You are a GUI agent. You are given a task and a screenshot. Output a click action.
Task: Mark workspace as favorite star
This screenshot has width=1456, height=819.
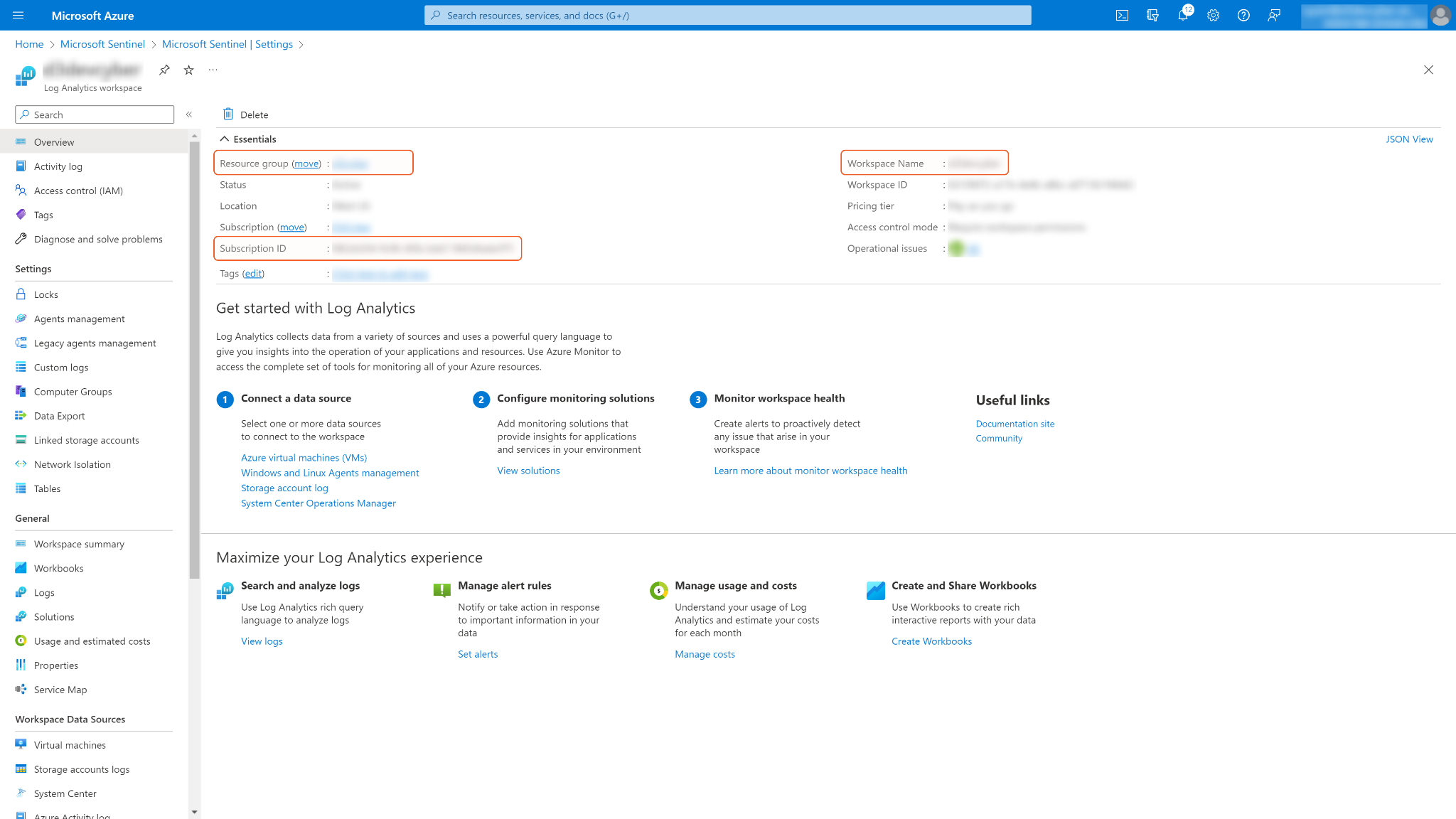pos(188,70)
